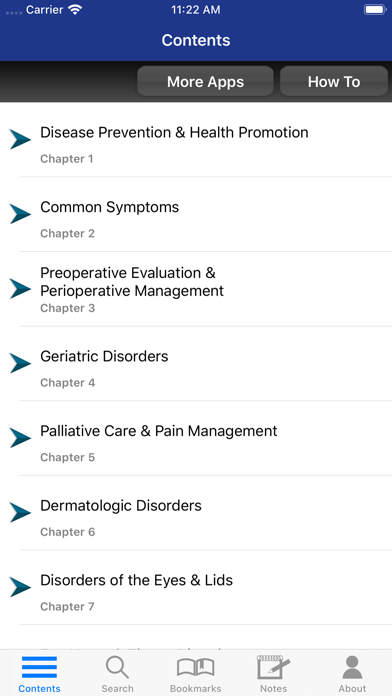Tap the Contents list icon

coord(39,667)
